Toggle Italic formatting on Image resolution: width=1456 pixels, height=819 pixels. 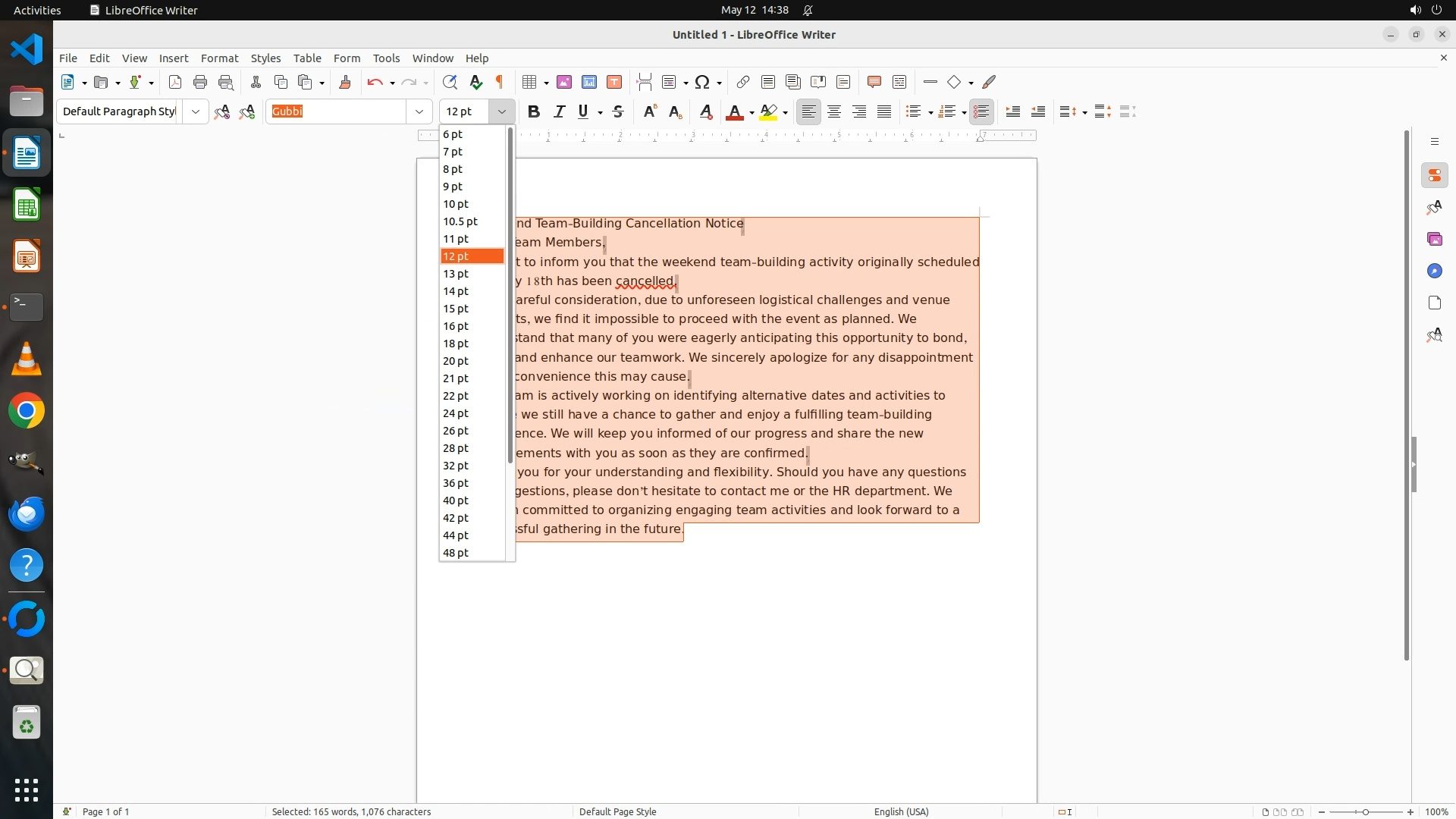tap(559, 111)
